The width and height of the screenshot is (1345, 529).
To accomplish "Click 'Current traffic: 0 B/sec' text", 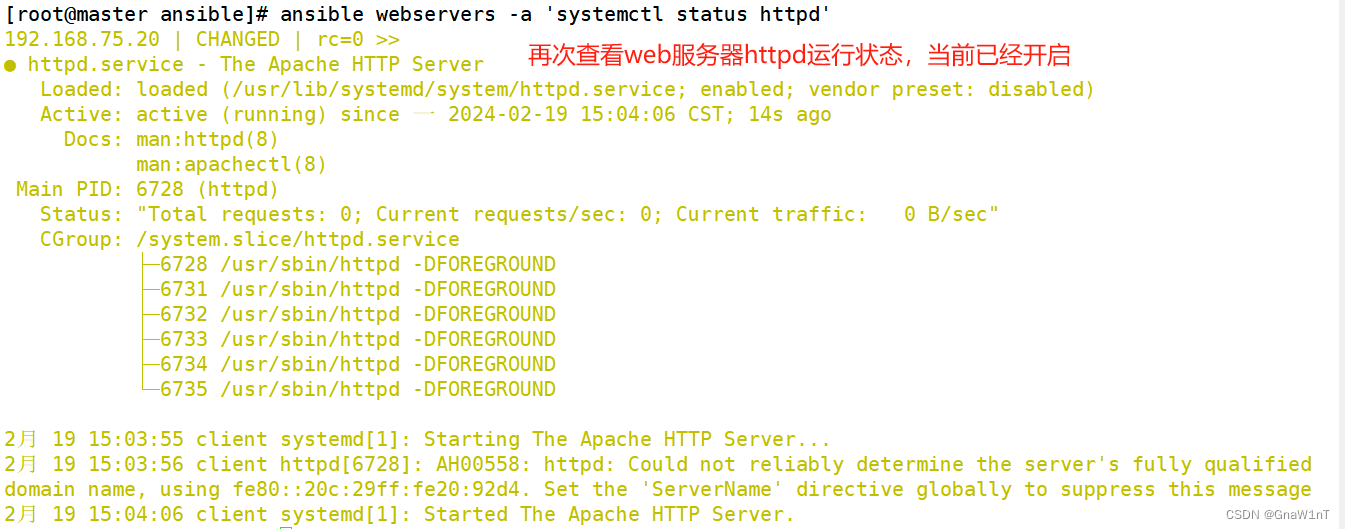I will coord(832,214).
